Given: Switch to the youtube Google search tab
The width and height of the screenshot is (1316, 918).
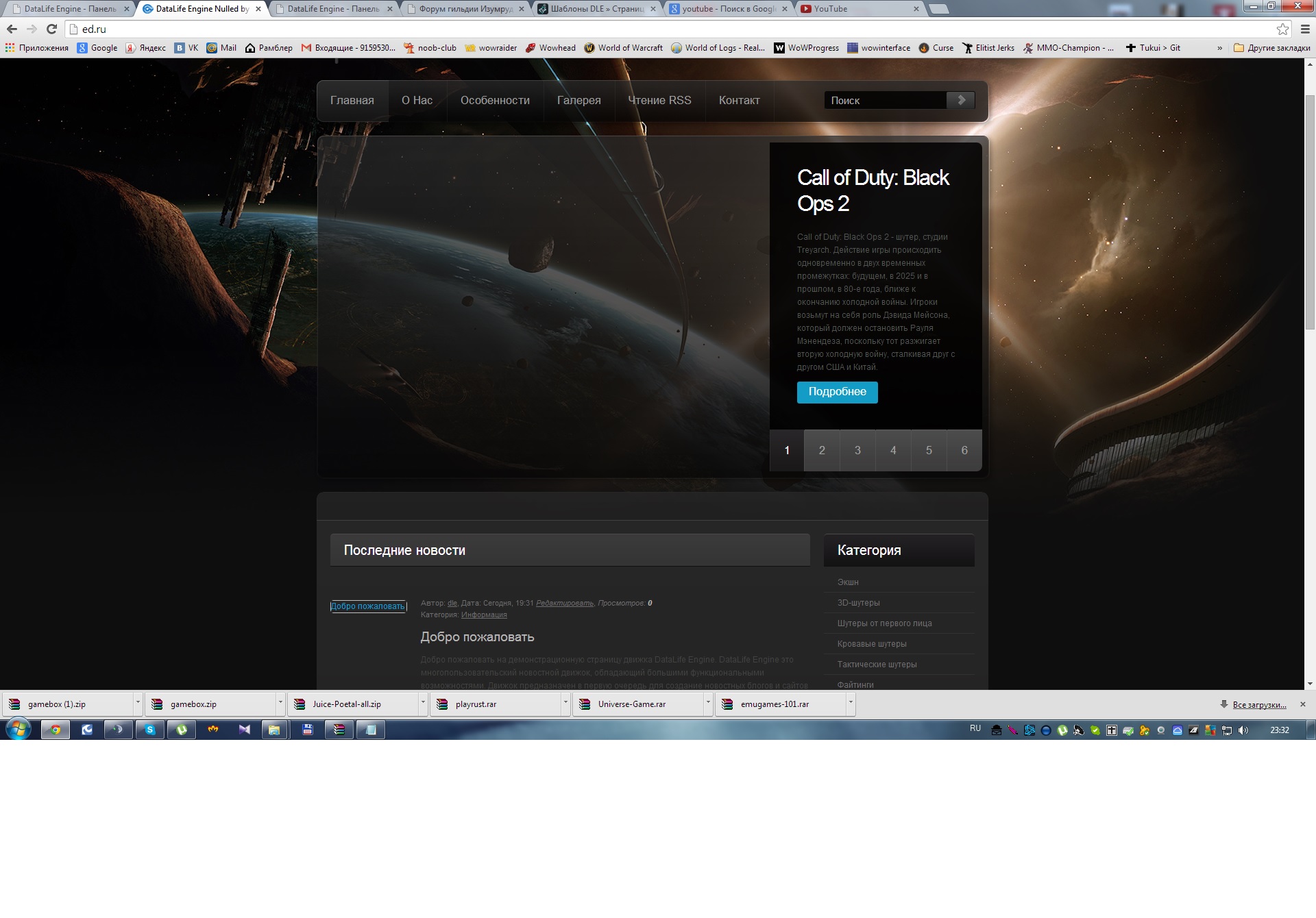Looking at the screenshot, I should point(728,9).
